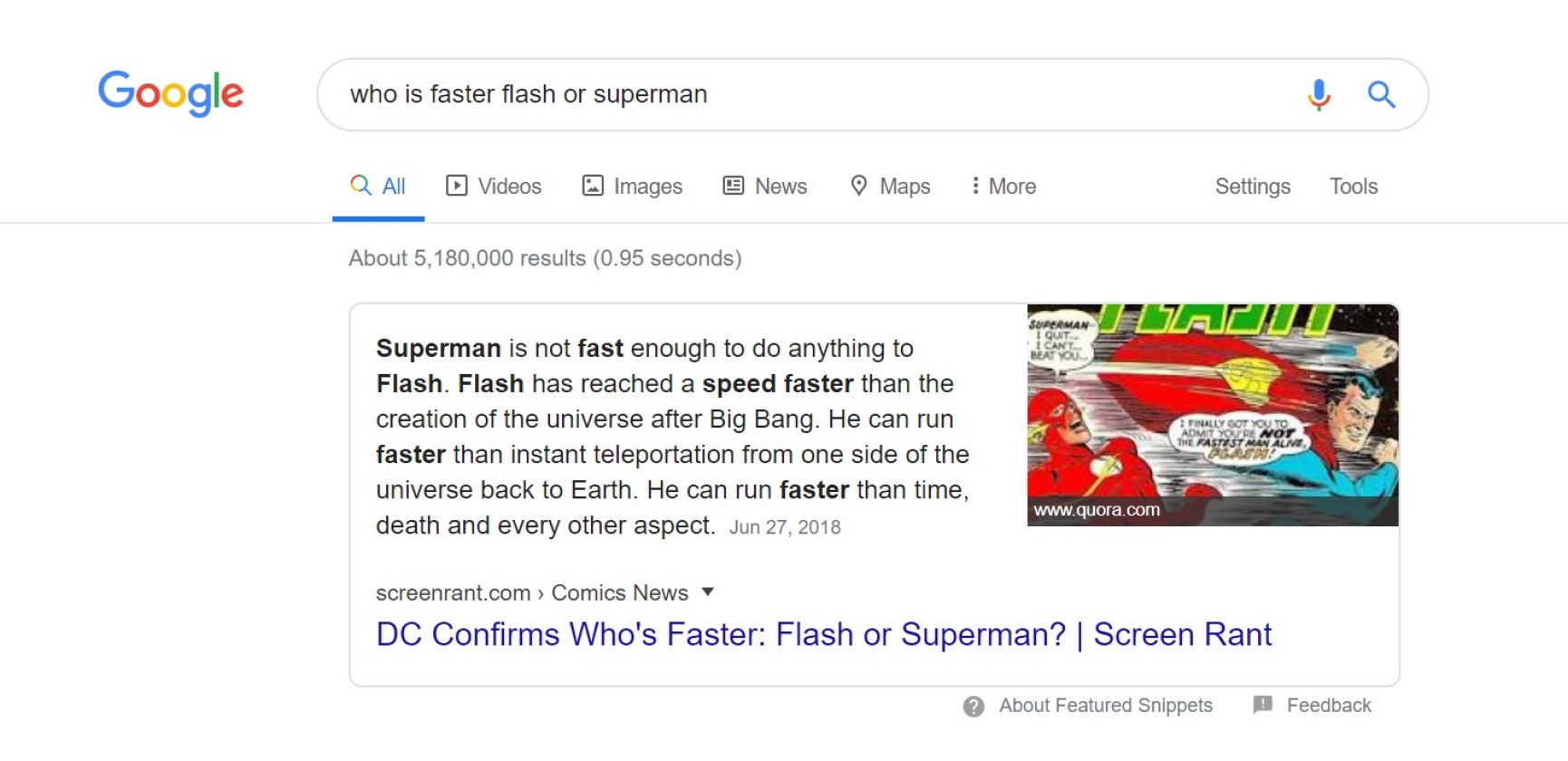Viewport: 1568px width, 761px height.
Task: Click the magnifying glass search icon
Action: click(x=1381, y=94)
